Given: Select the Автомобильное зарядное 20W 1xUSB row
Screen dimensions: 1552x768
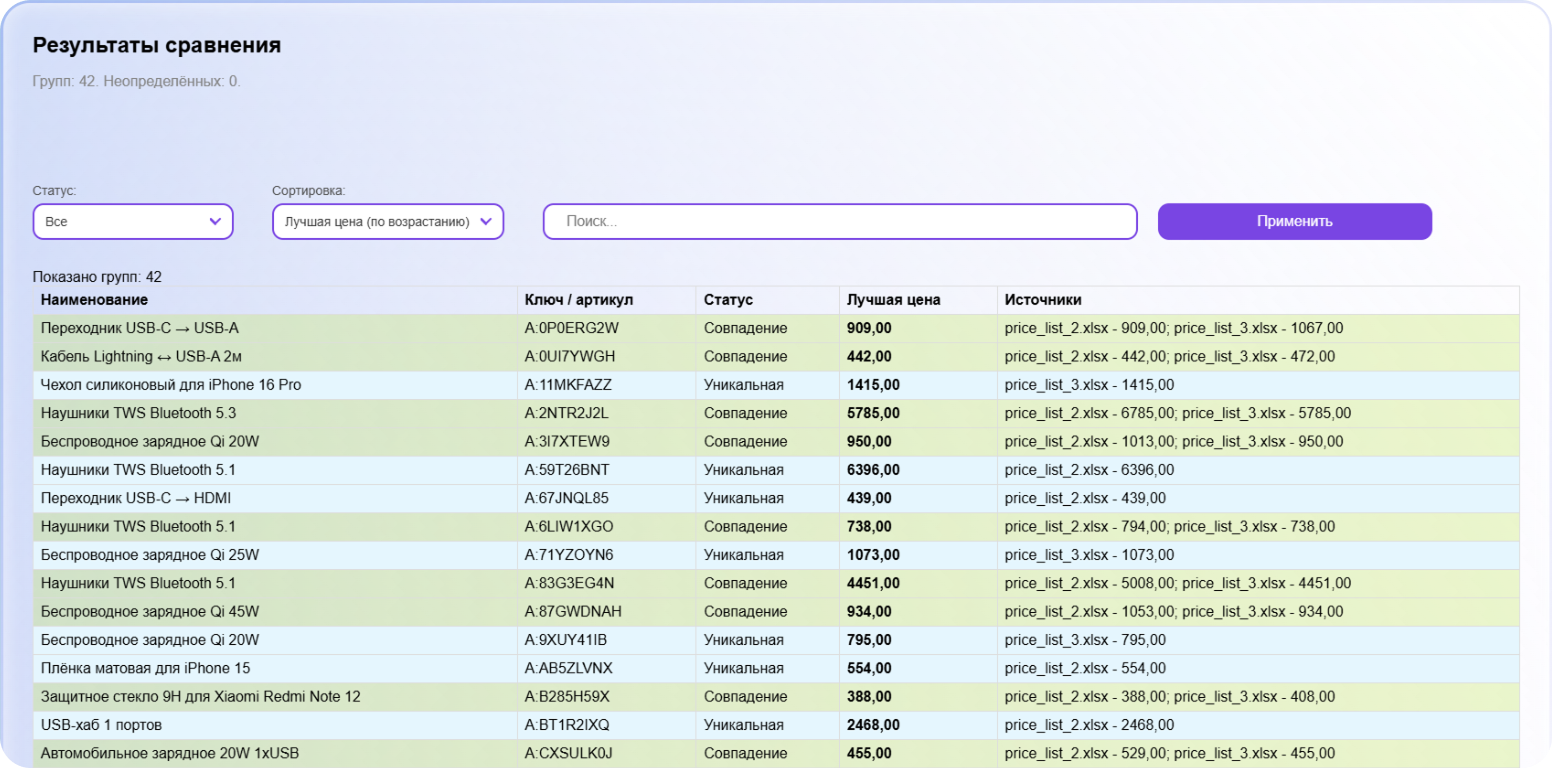Looking at the screenshot, I should pyautogui.click(x=170, y=753).
